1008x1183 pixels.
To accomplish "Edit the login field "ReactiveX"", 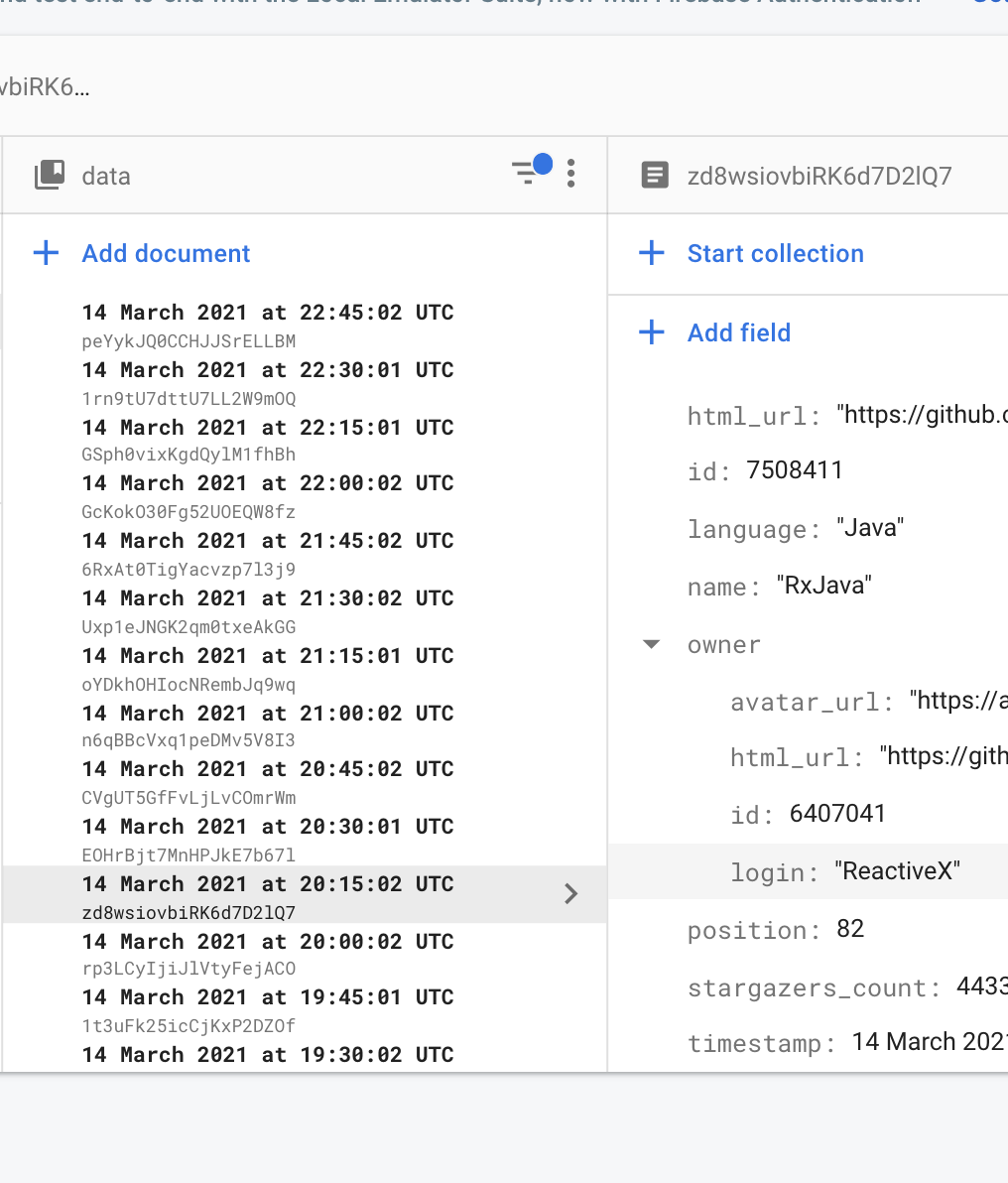I will point(808,871).
